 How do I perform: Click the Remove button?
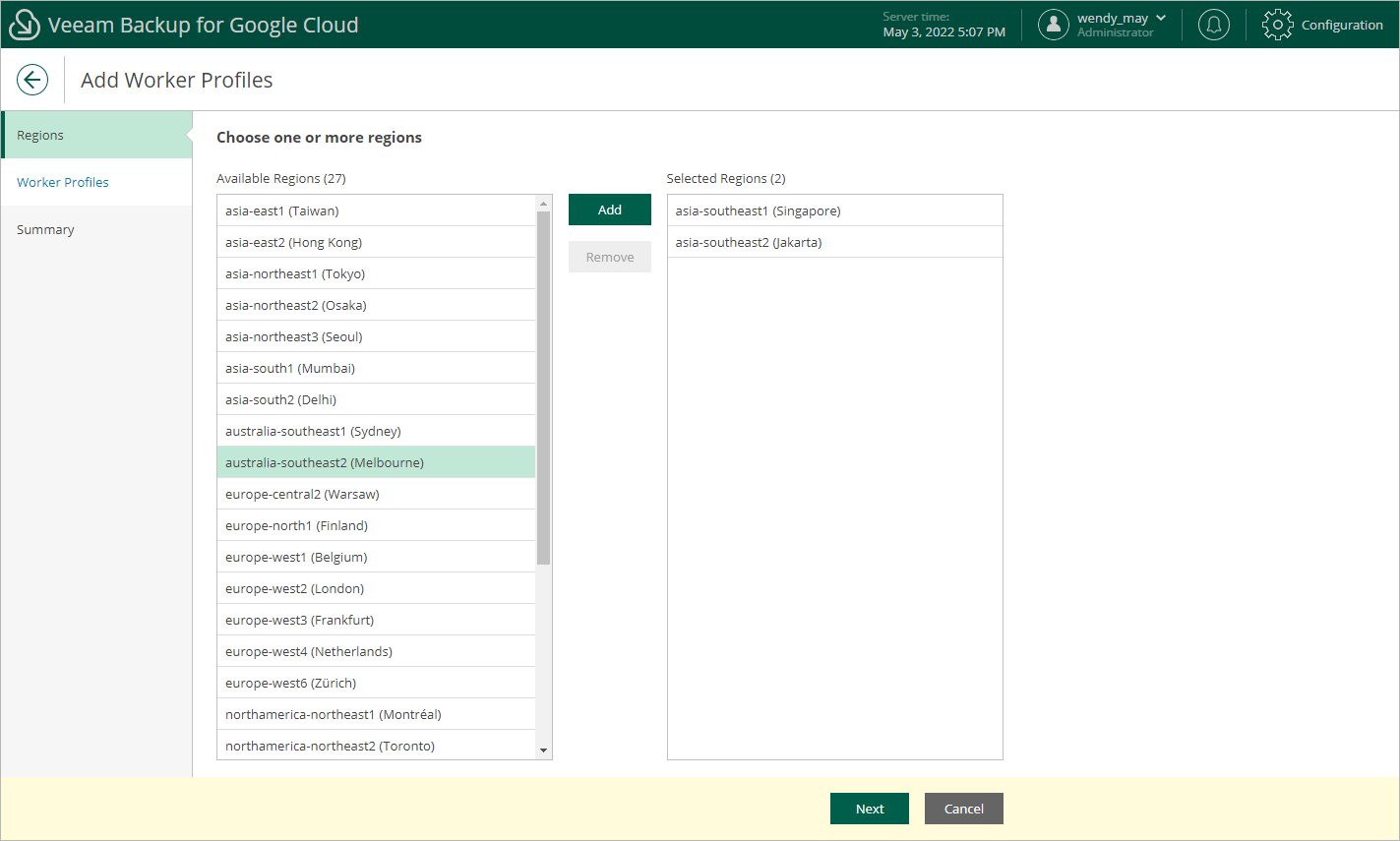coord(610,257)
